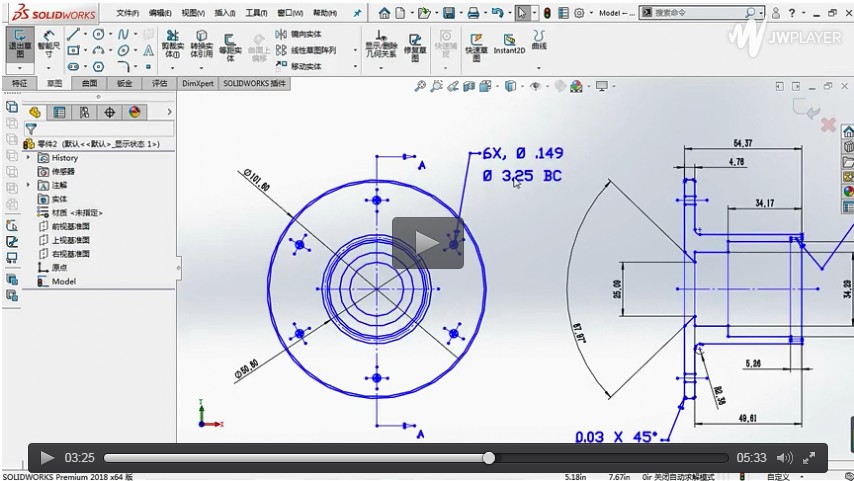Expand the History tree node
854x481 pixels.
(28, 158)
